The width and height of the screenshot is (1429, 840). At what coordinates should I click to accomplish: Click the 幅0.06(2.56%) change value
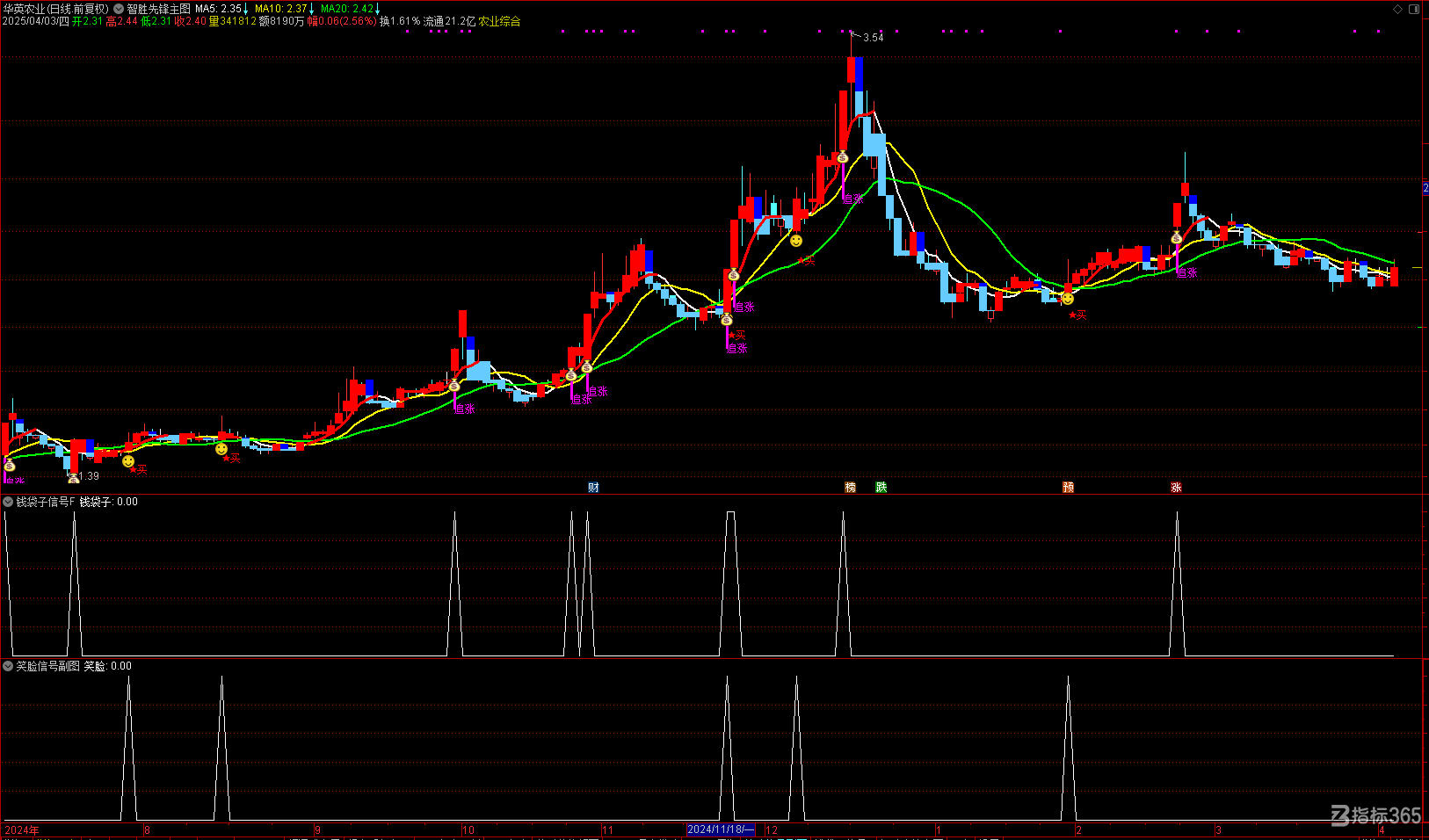[341, 21]
